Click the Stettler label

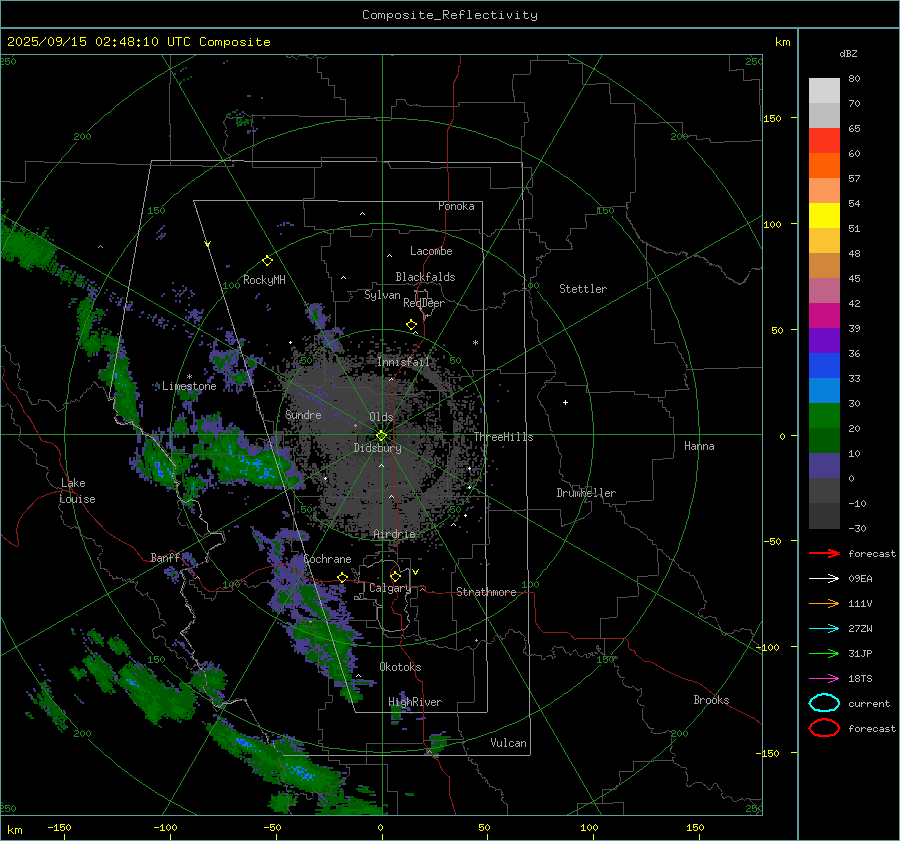[583, 289]
